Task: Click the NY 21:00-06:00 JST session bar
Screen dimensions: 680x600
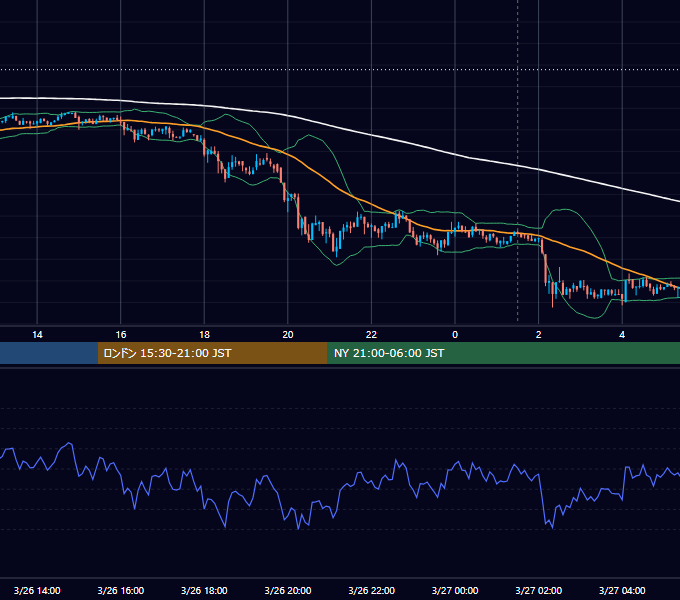Action: tap(503, 353)
